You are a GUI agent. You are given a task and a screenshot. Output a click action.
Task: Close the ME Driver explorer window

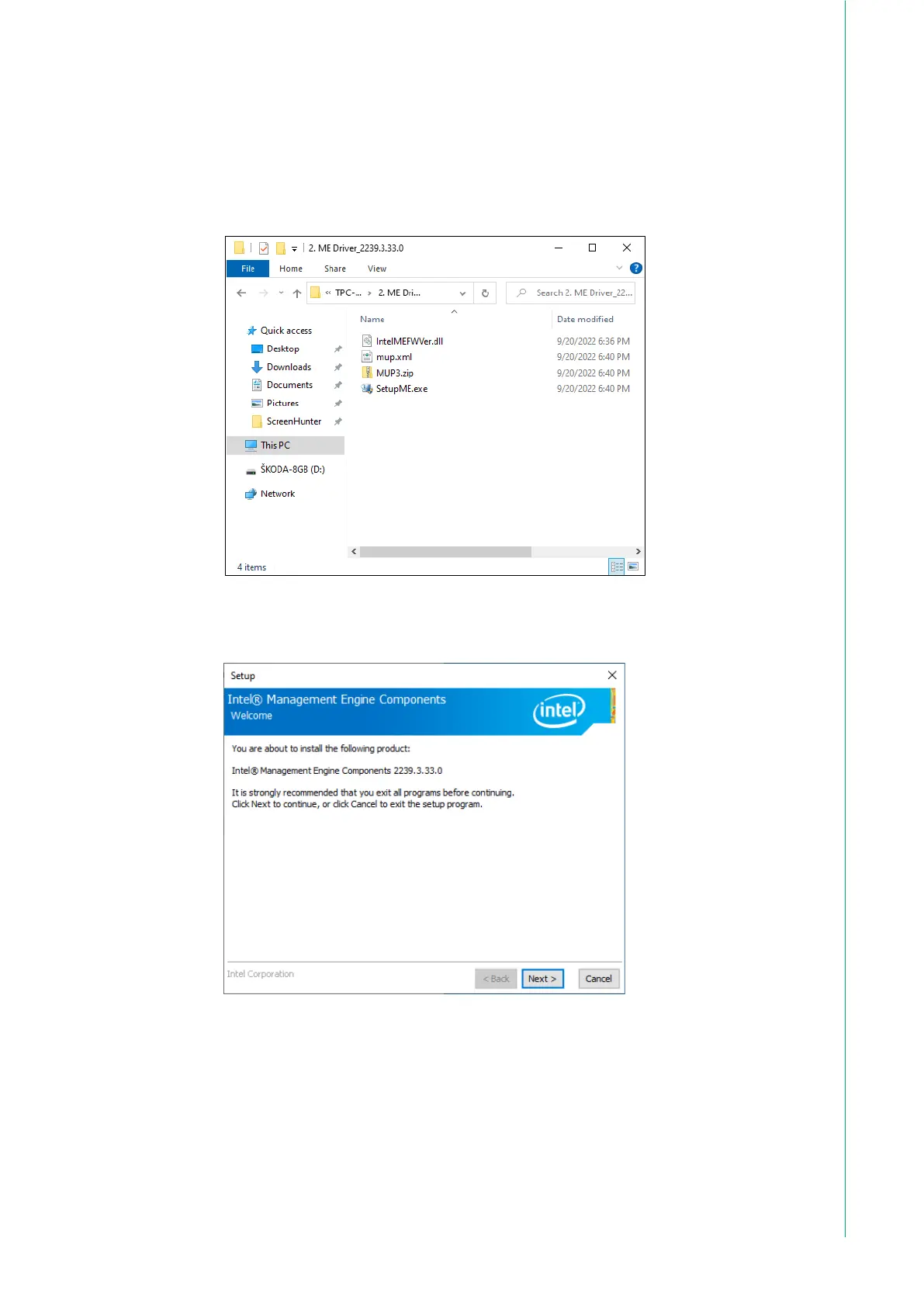point(626,248)
